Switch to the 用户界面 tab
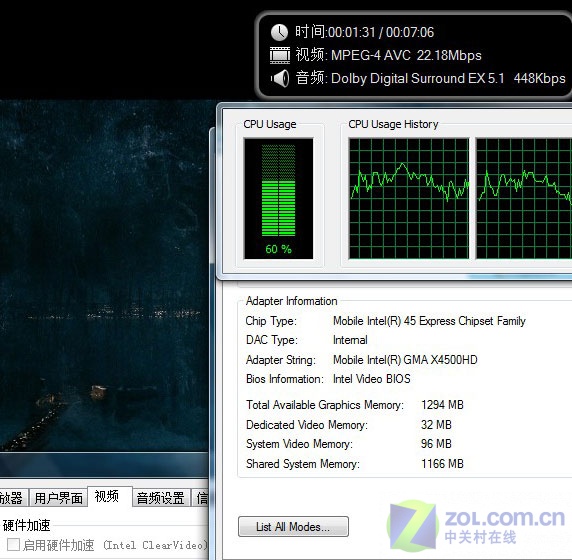The image size is (572, 560). 58,498
